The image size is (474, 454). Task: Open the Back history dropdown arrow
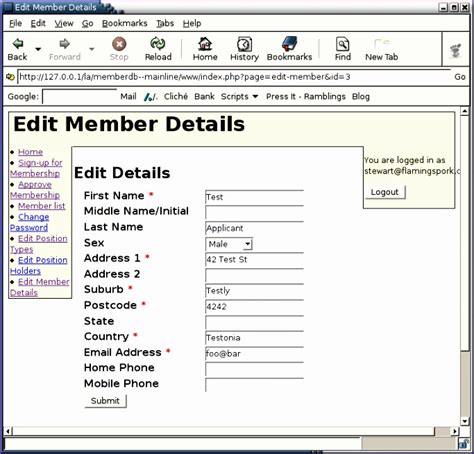38,49
